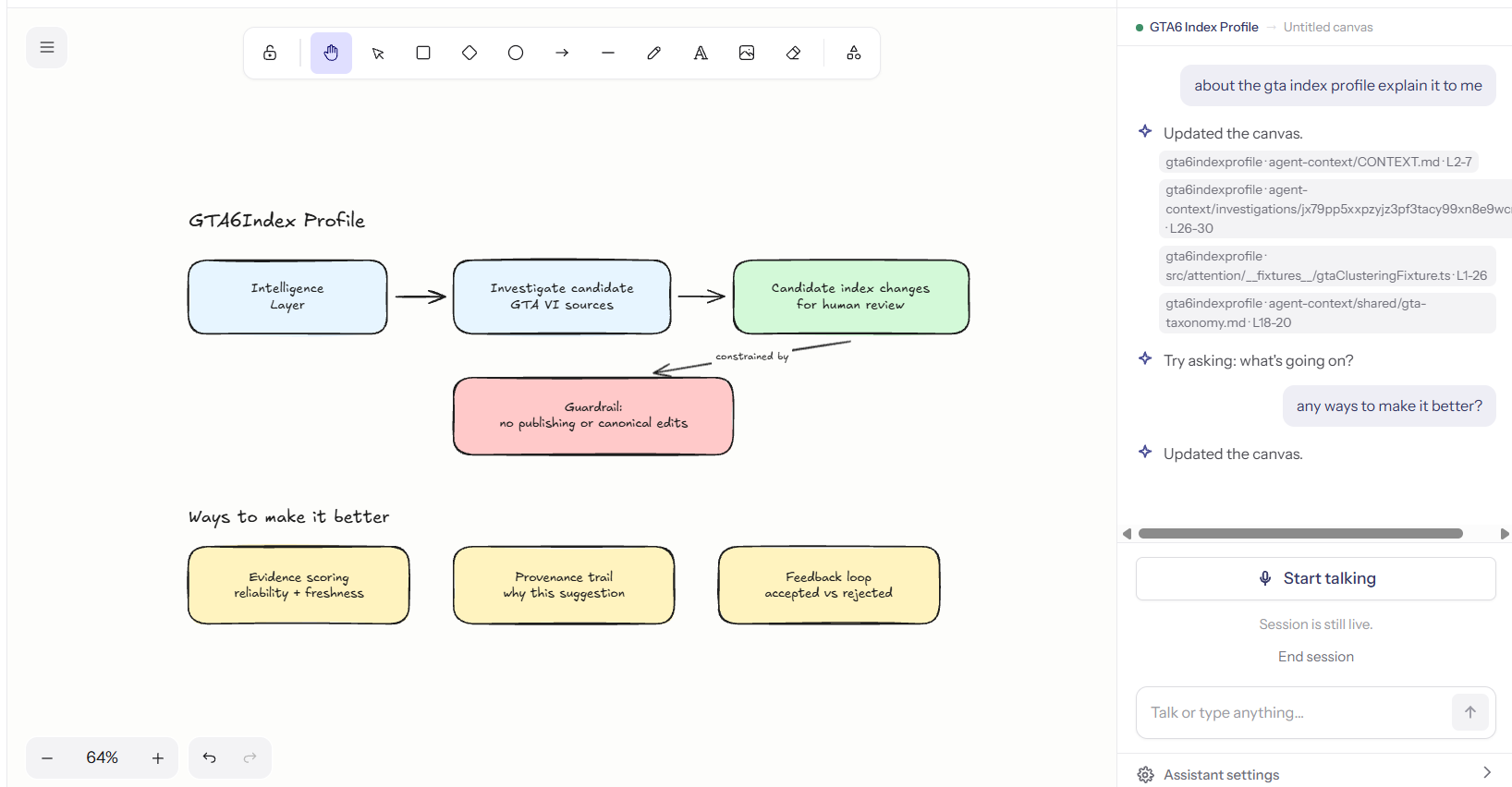This screenshot has width=1512, height=787.
Task: Select the Pencil draw tool
Action: point(654,53)
